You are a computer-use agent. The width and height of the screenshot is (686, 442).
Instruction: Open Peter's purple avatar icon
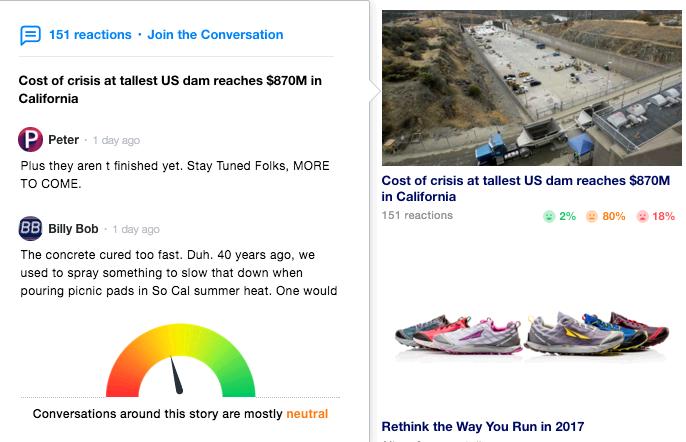(30, 140)
